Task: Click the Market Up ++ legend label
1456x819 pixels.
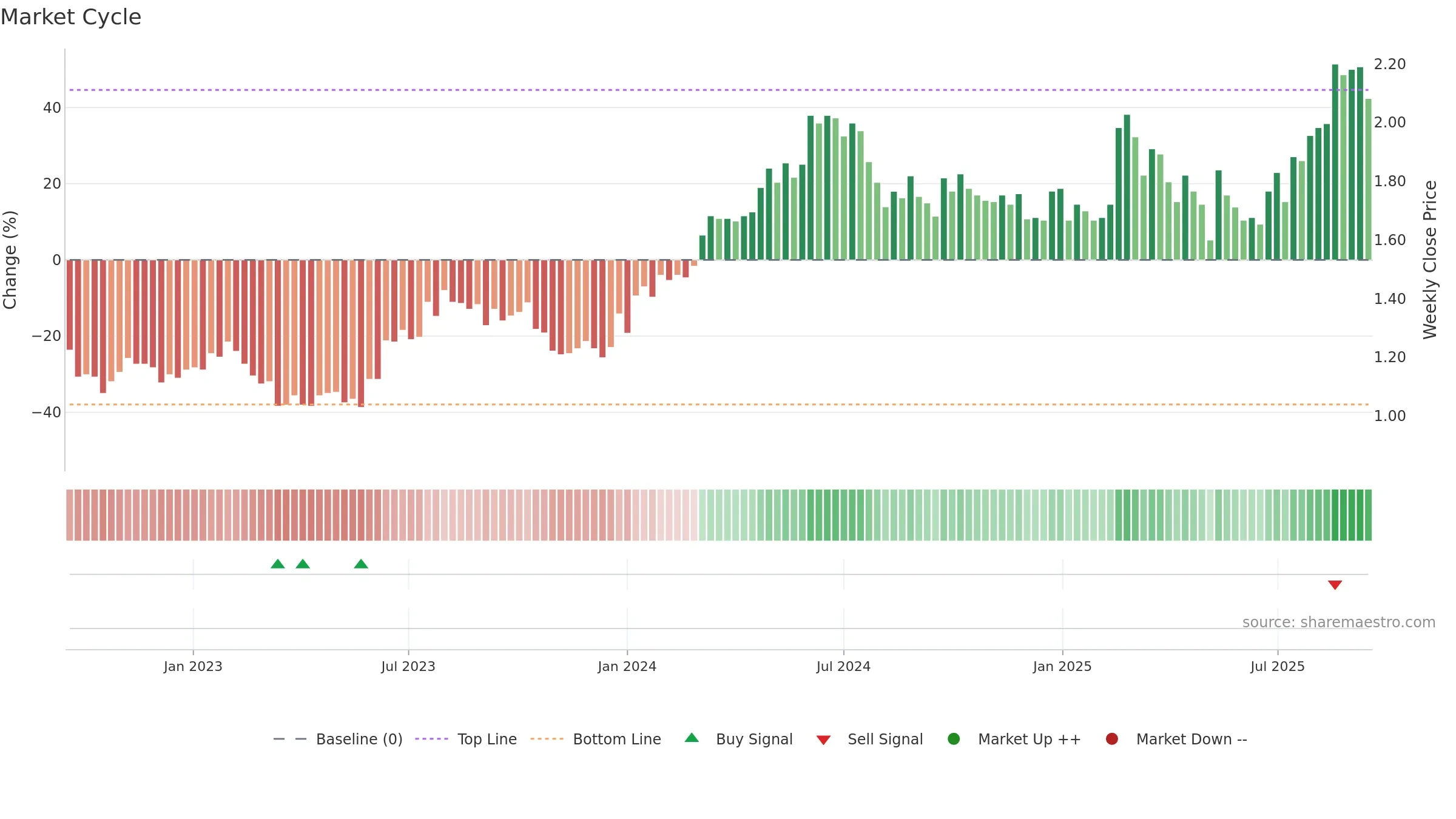Action: pos(1030,739)
